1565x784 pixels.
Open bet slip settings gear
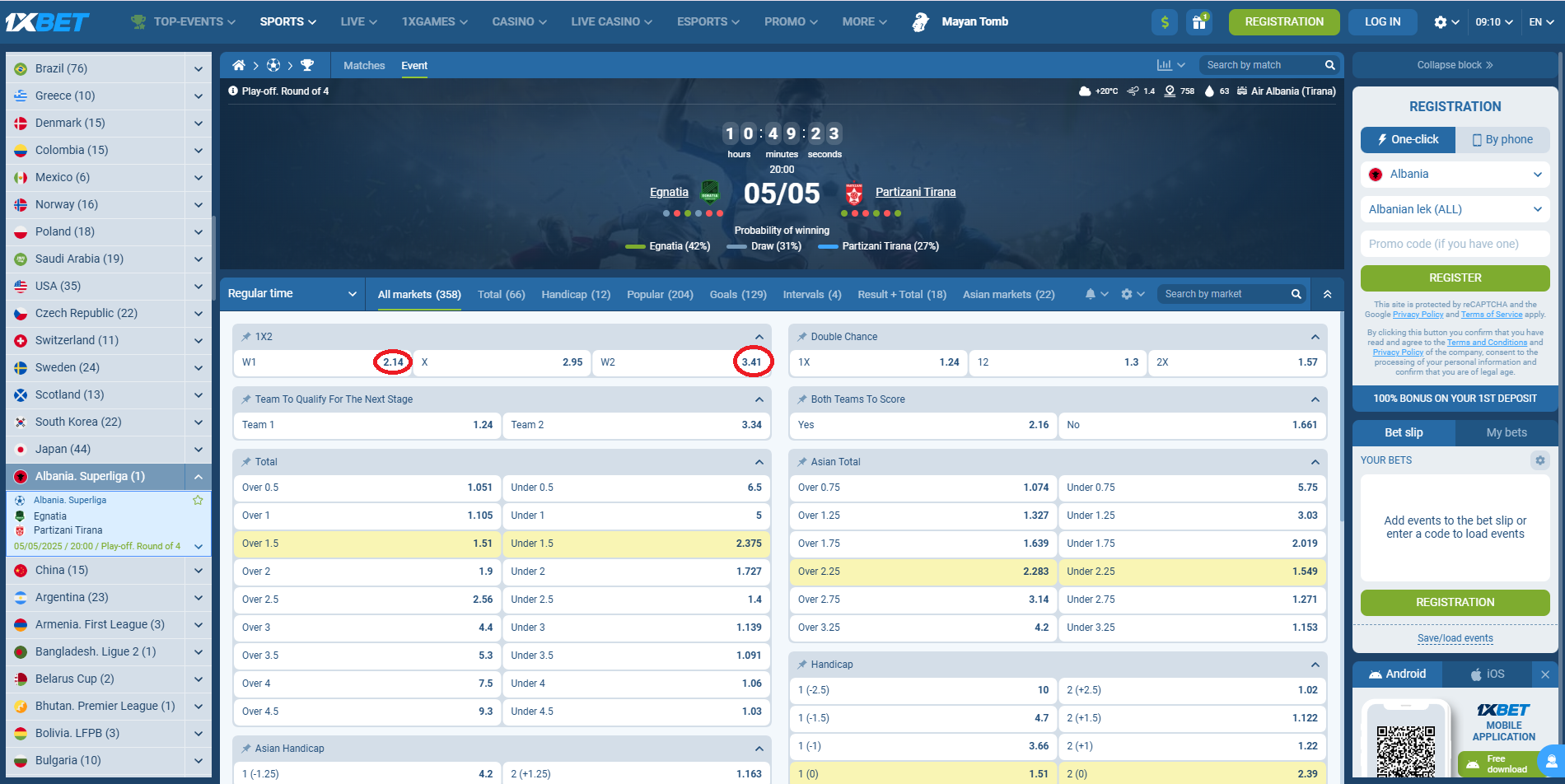tap(1539, 460)
